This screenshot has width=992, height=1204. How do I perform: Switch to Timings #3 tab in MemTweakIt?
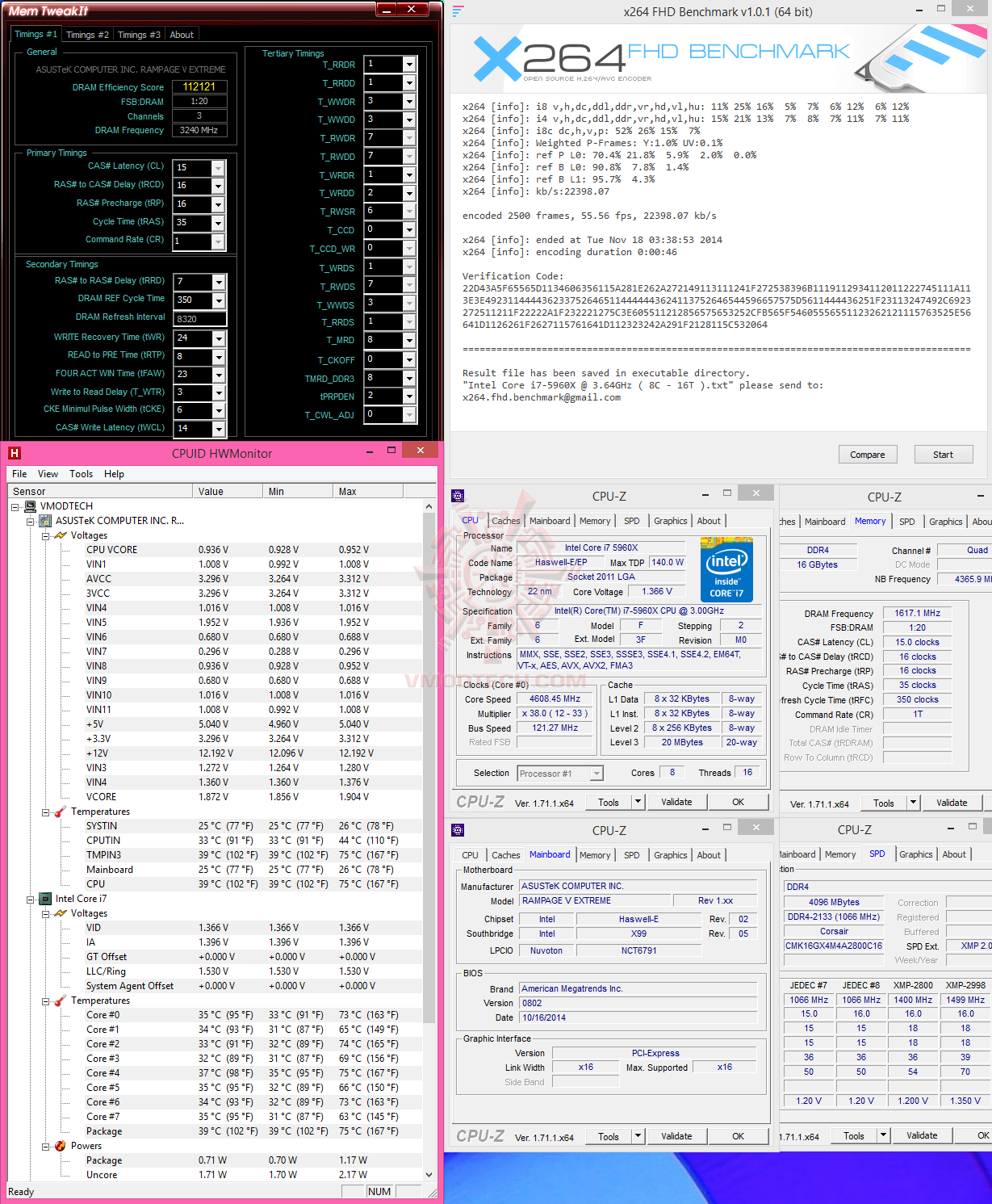tap(139, 35)
